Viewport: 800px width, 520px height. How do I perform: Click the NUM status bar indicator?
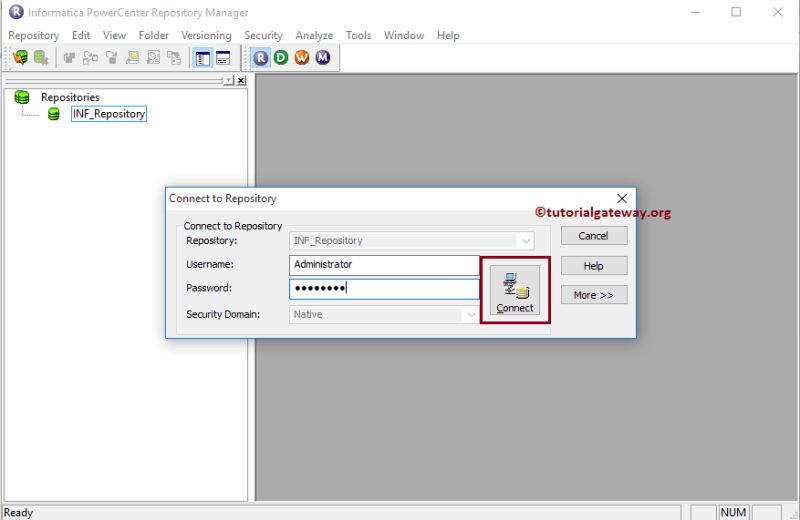point(733,512)
